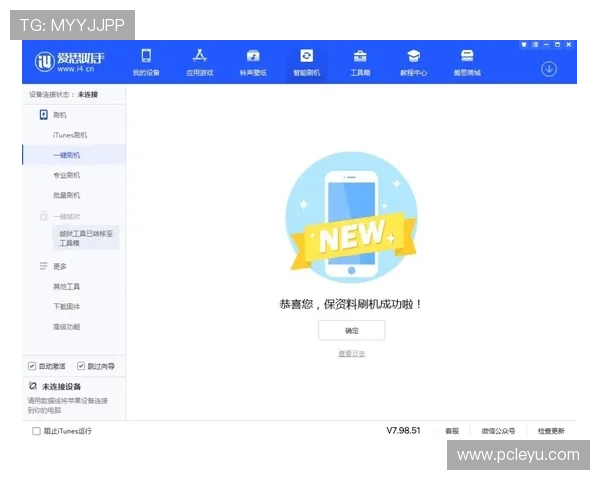
Task: Click the V7.98.51 version text
Action: (x=403, y=431)
